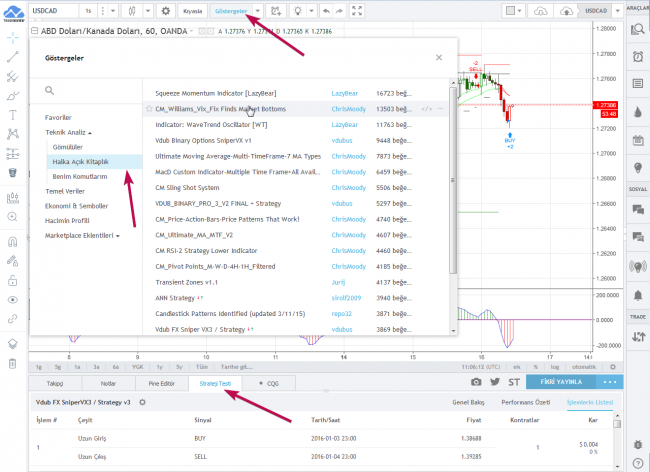Add Transient Zones v1.1 indicator

[187, 282]
